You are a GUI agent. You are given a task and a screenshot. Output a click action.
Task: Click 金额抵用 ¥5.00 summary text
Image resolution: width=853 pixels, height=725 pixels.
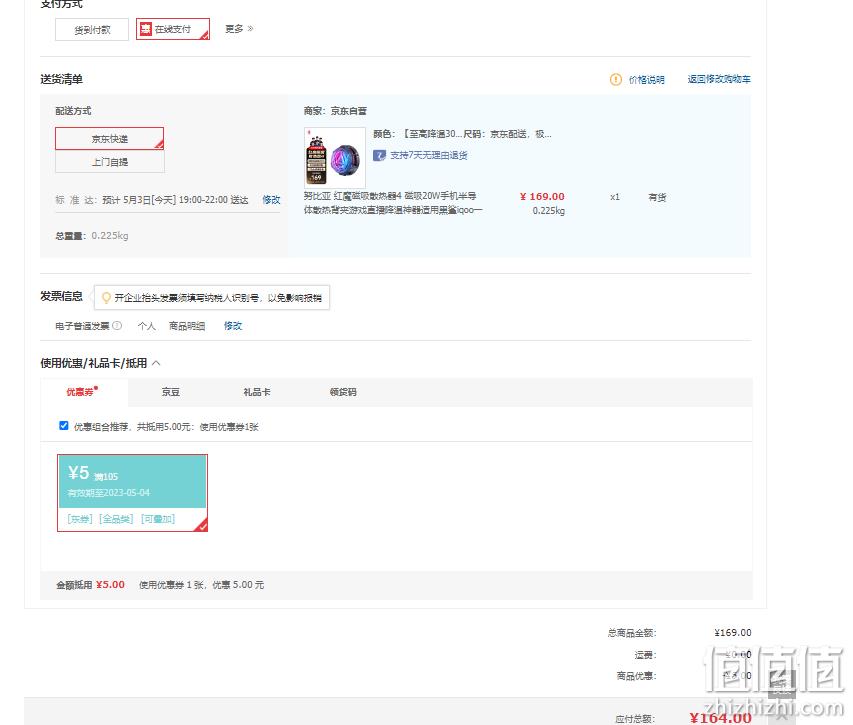pyautogui.click(x=90, y=585)
